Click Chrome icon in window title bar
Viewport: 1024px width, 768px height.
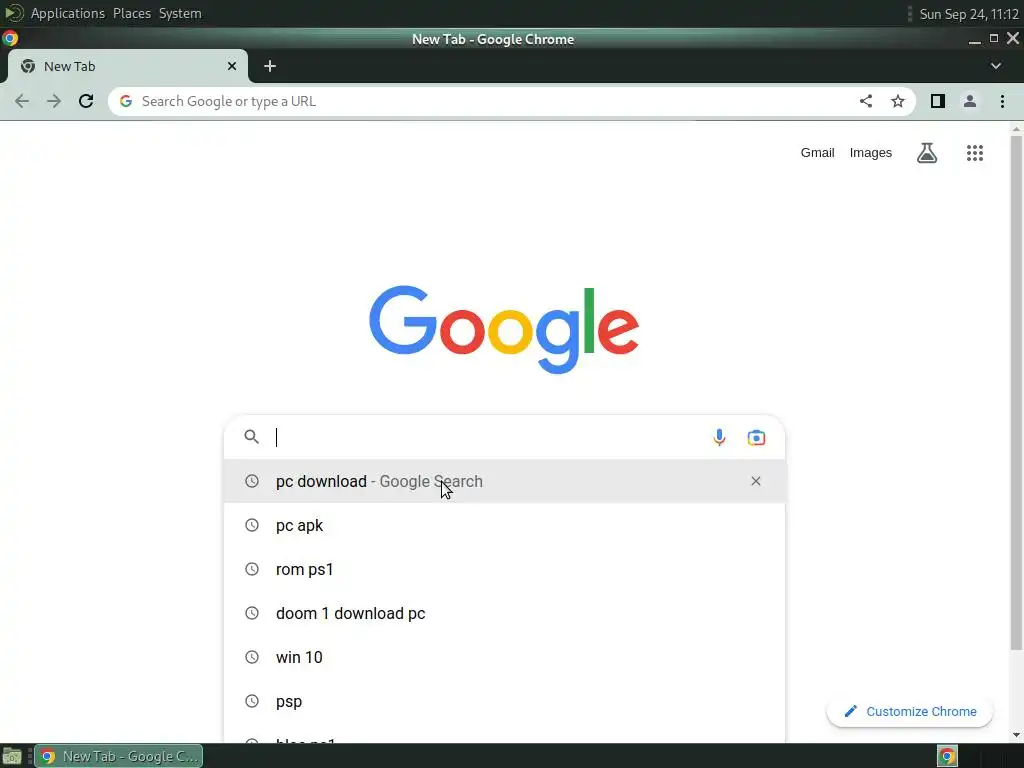(x=10, y=39)
